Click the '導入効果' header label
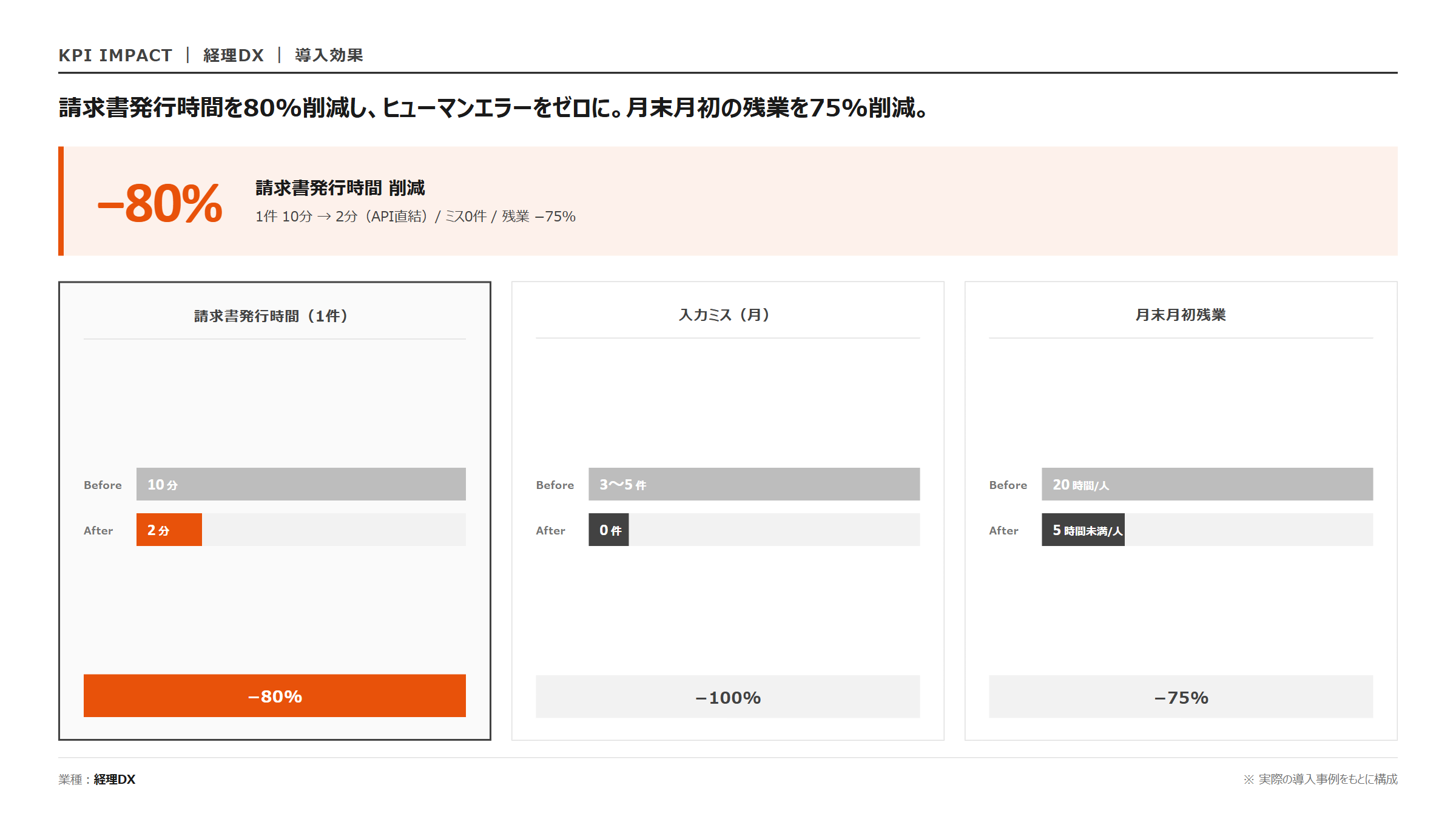 329,55
